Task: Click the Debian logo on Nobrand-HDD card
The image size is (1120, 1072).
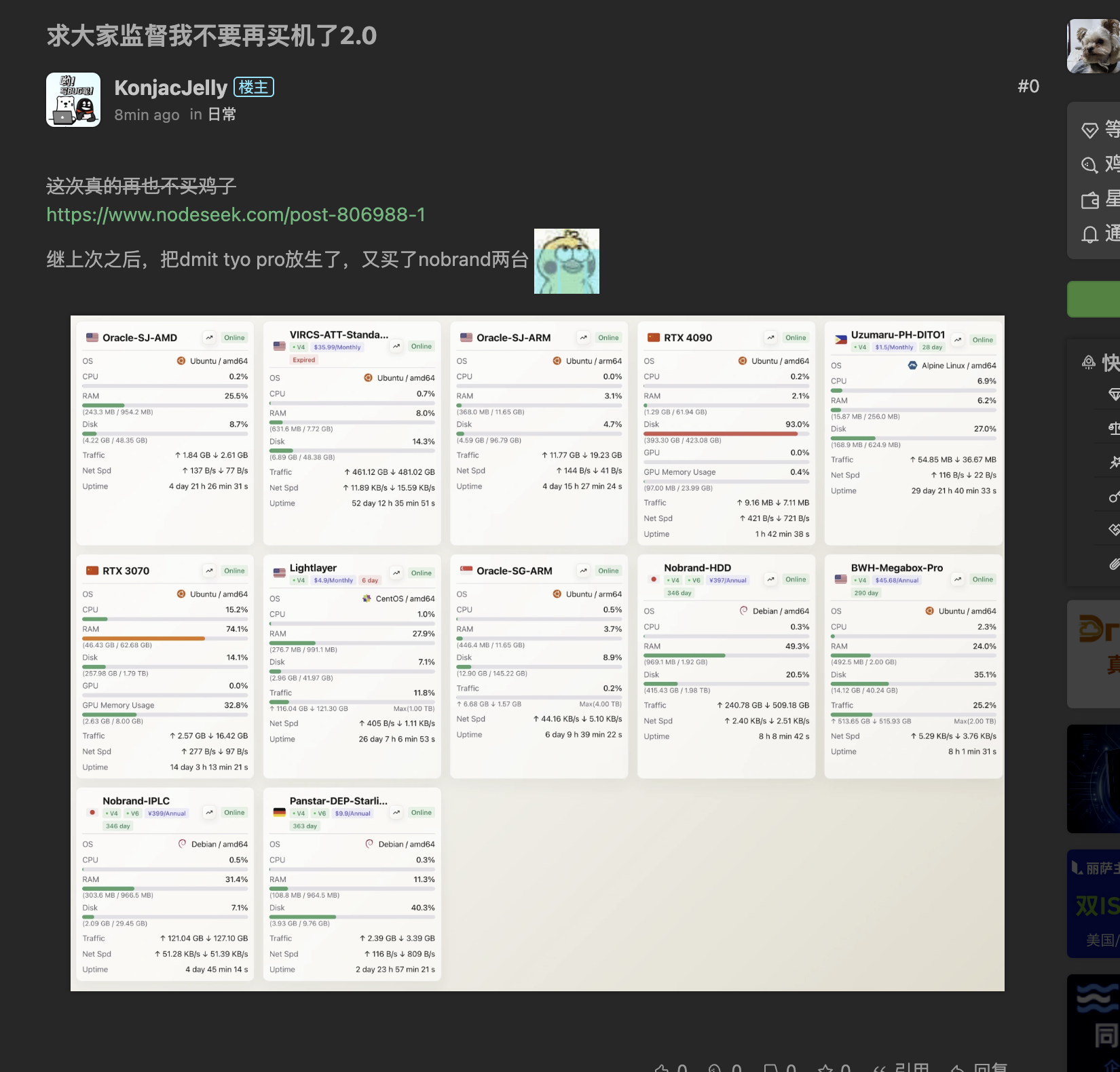Action: (x=743, y=611)
